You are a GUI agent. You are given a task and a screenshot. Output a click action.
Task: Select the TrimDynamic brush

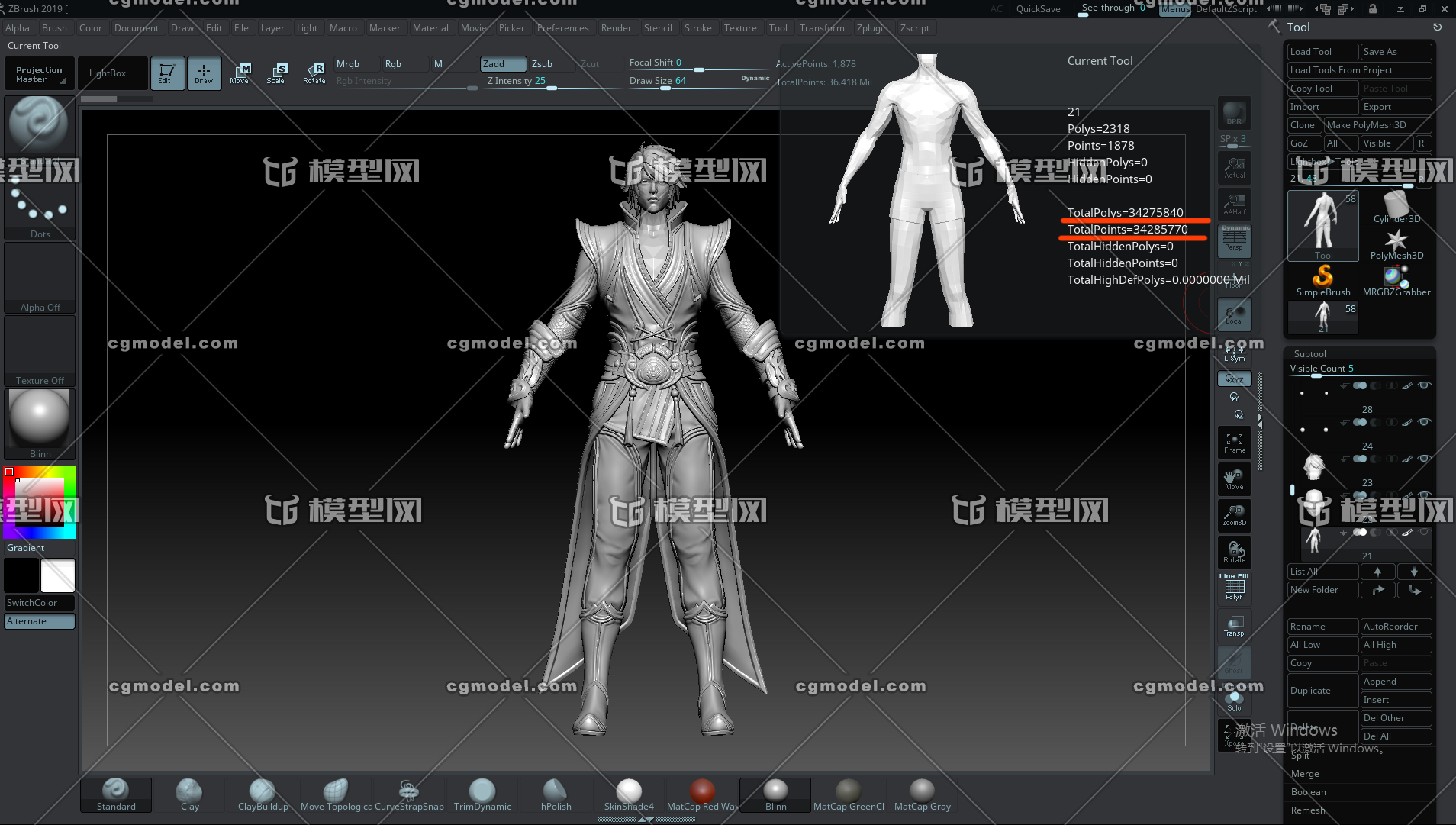click(482, 795)
